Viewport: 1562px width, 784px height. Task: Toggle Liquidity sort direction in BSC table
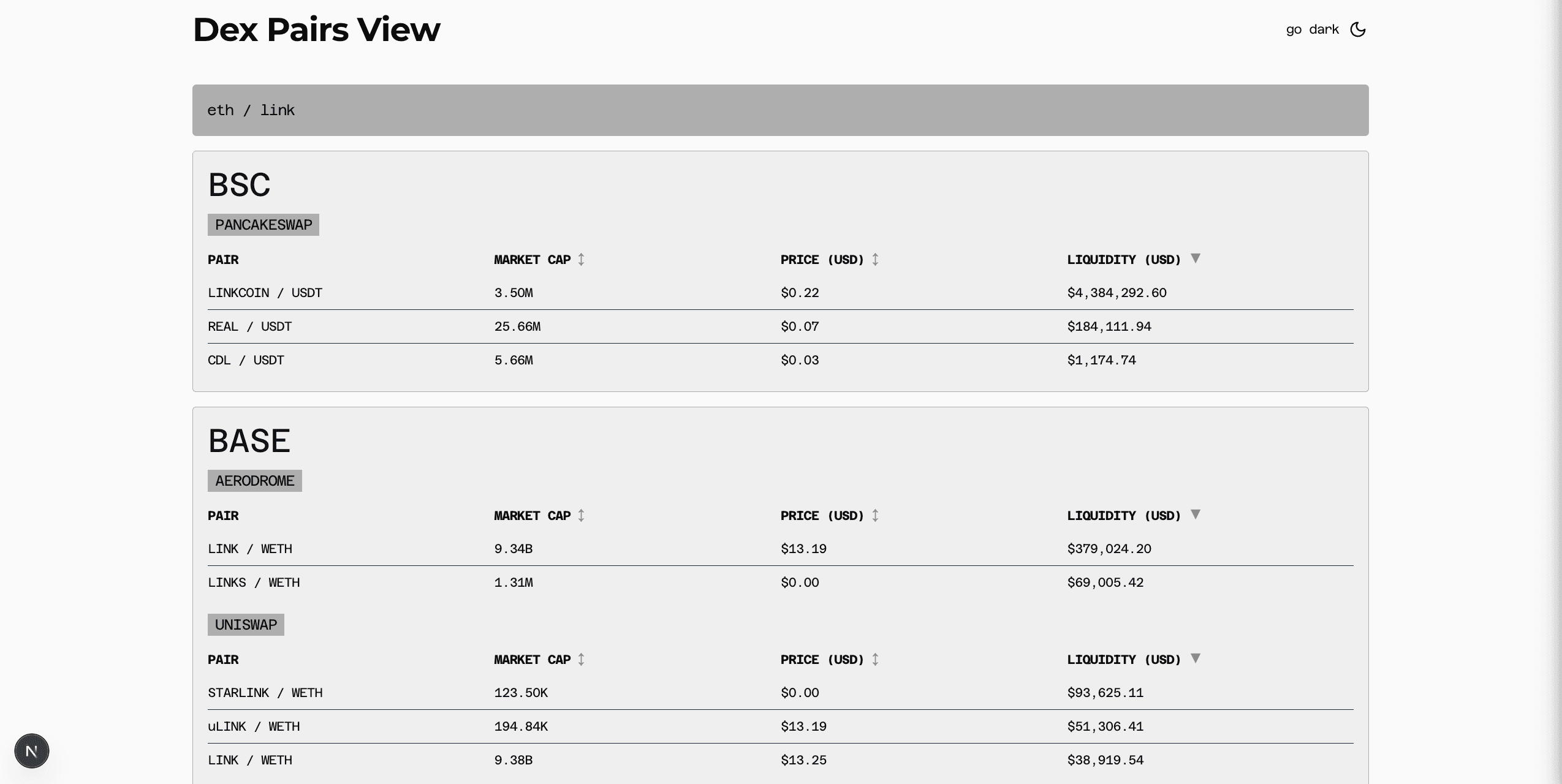coord(1196,258)
